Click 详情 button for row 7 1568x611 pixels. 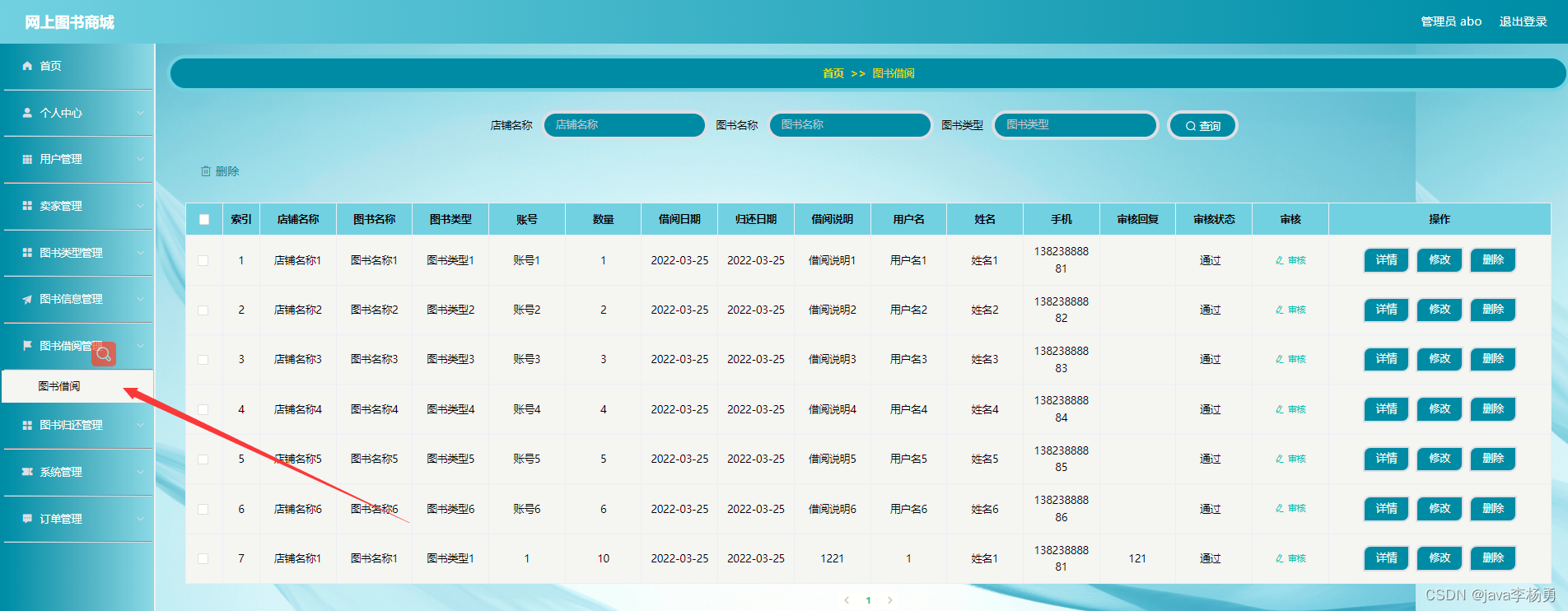click(x=1386, y=558)
